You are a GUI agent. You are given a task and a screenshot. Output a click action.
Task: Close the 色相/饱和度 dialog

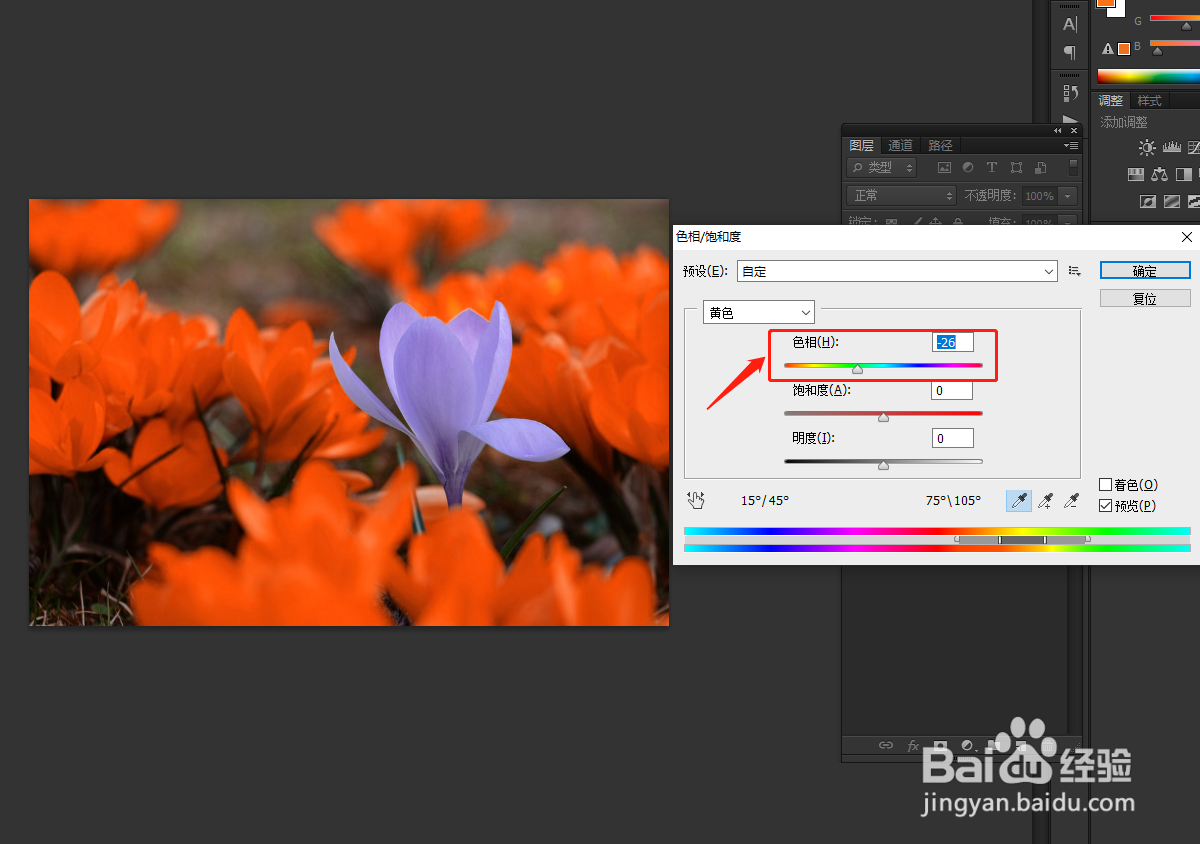click(x=1187, y=237)
